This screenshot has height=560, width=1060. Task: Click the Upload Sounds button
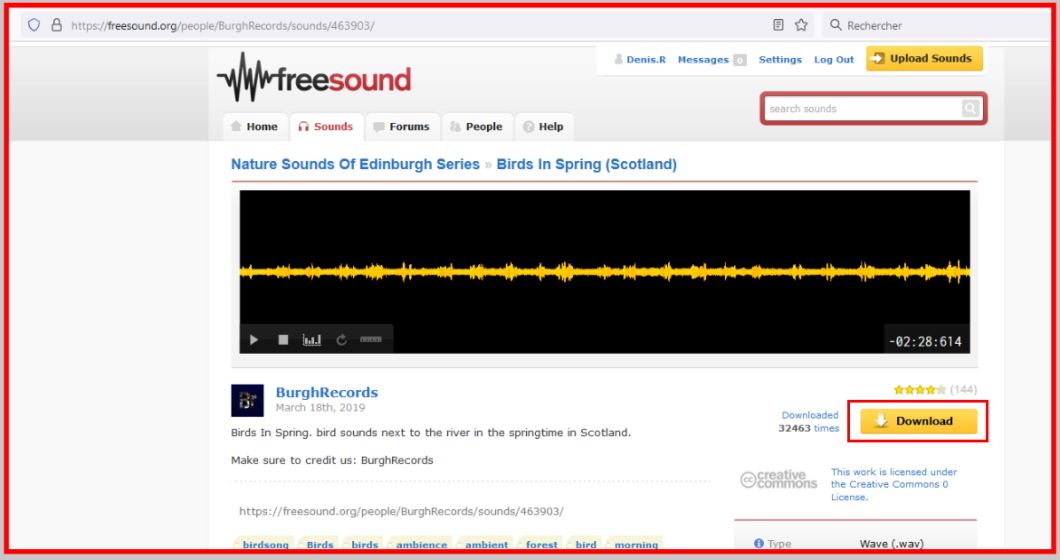(x=923, y=59)
